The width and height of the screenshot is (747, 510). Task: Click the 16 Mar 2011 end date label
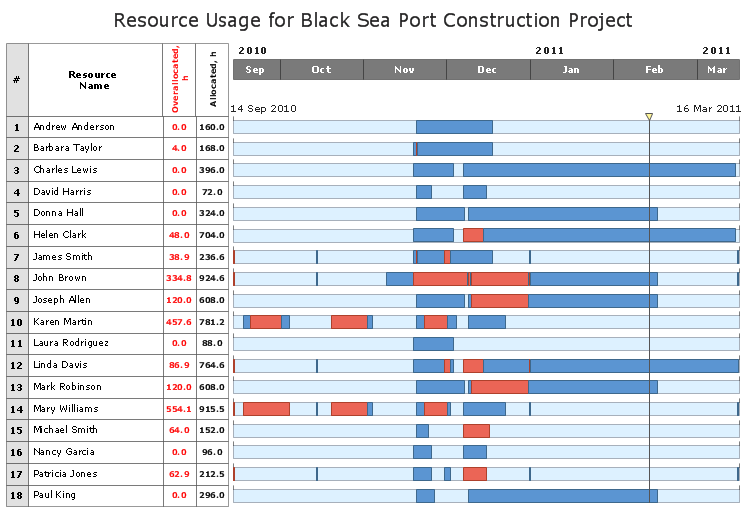pos(708,109)
